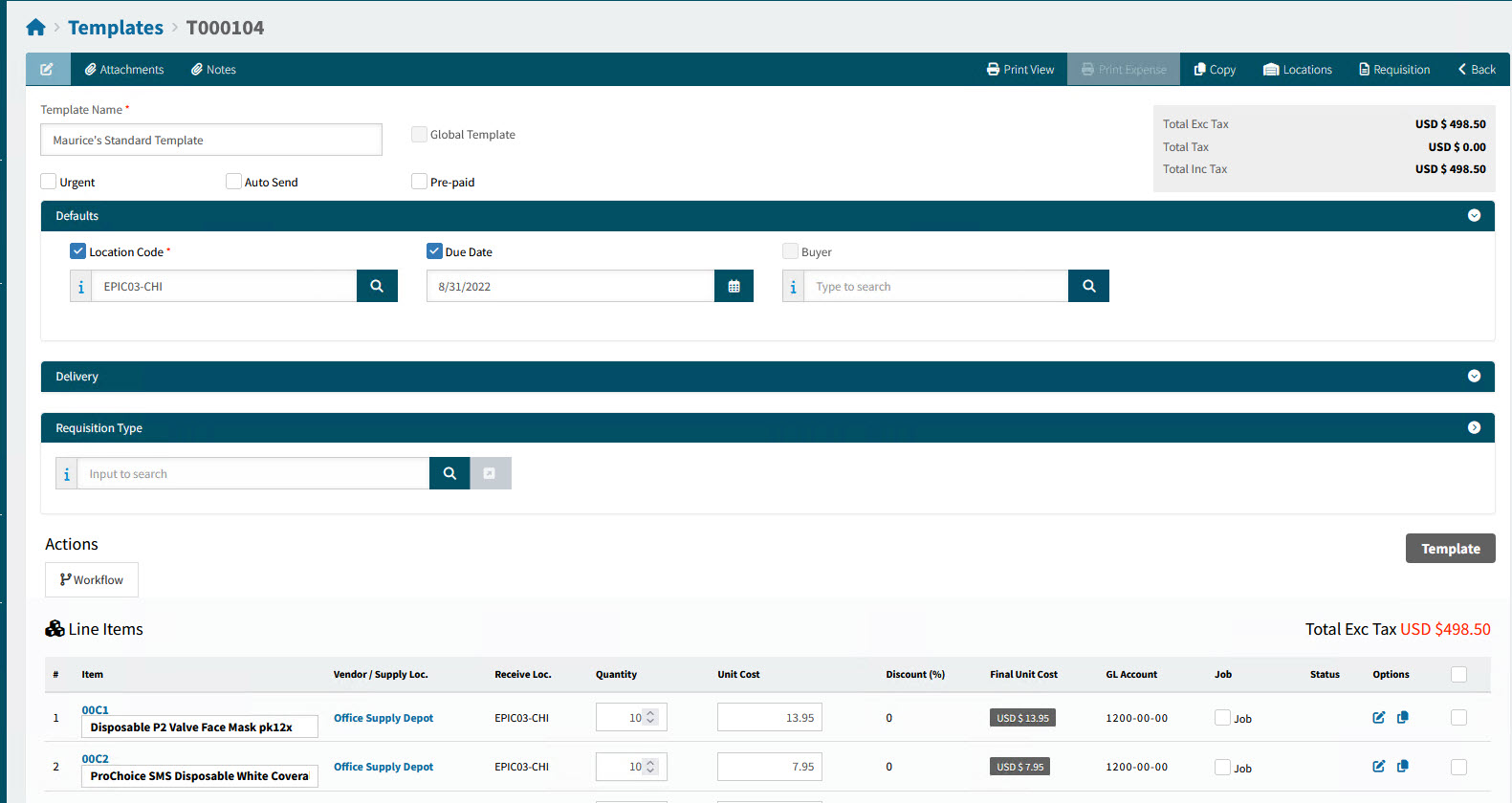Open the Due Date calendar picker
The width and height of the screenshot is (1512, 803).
pyautogui.click(x=734, y=287)
